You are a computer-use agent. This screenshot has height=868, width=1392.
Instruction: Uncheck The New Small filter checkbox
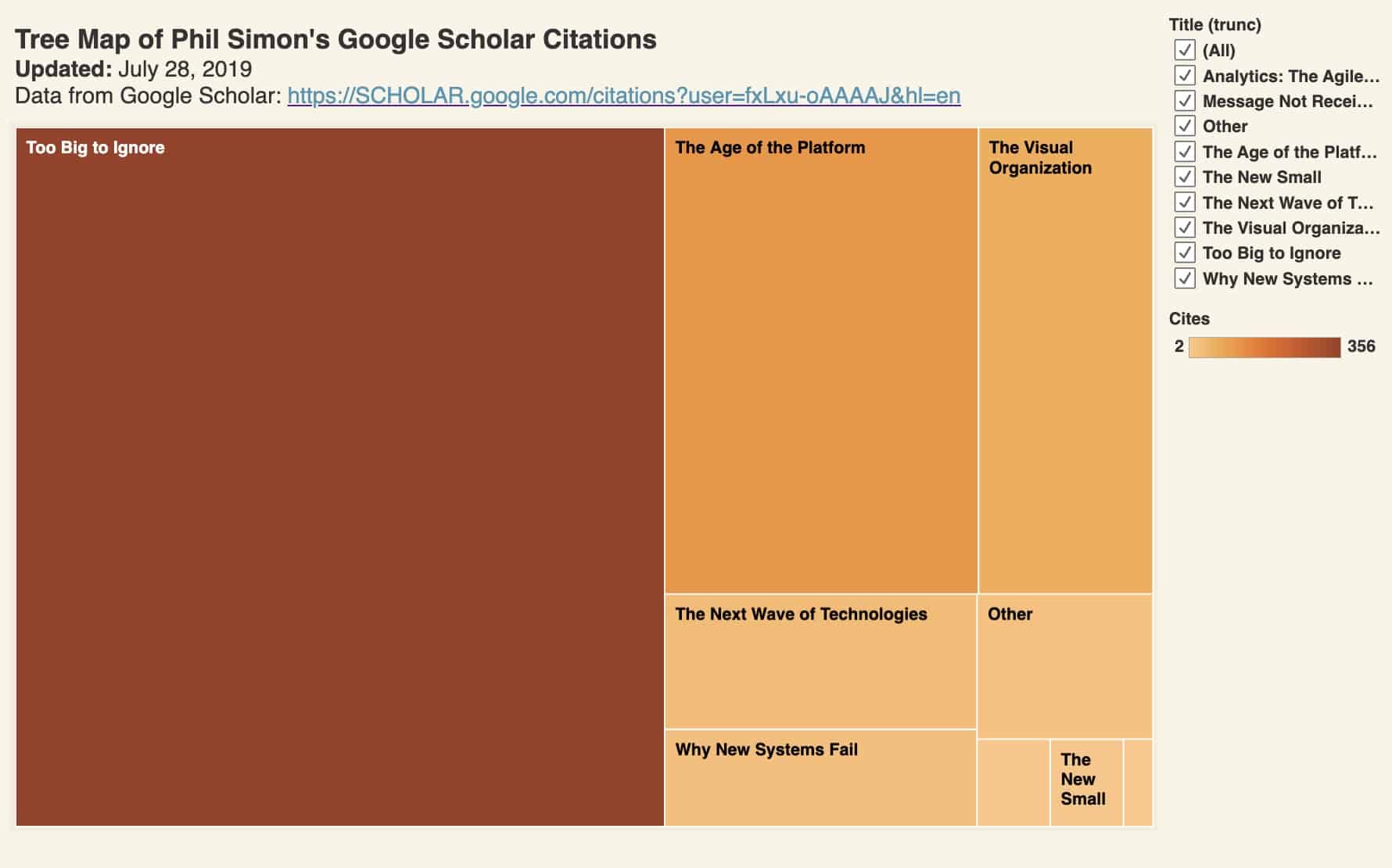(x=1185, y=177)
